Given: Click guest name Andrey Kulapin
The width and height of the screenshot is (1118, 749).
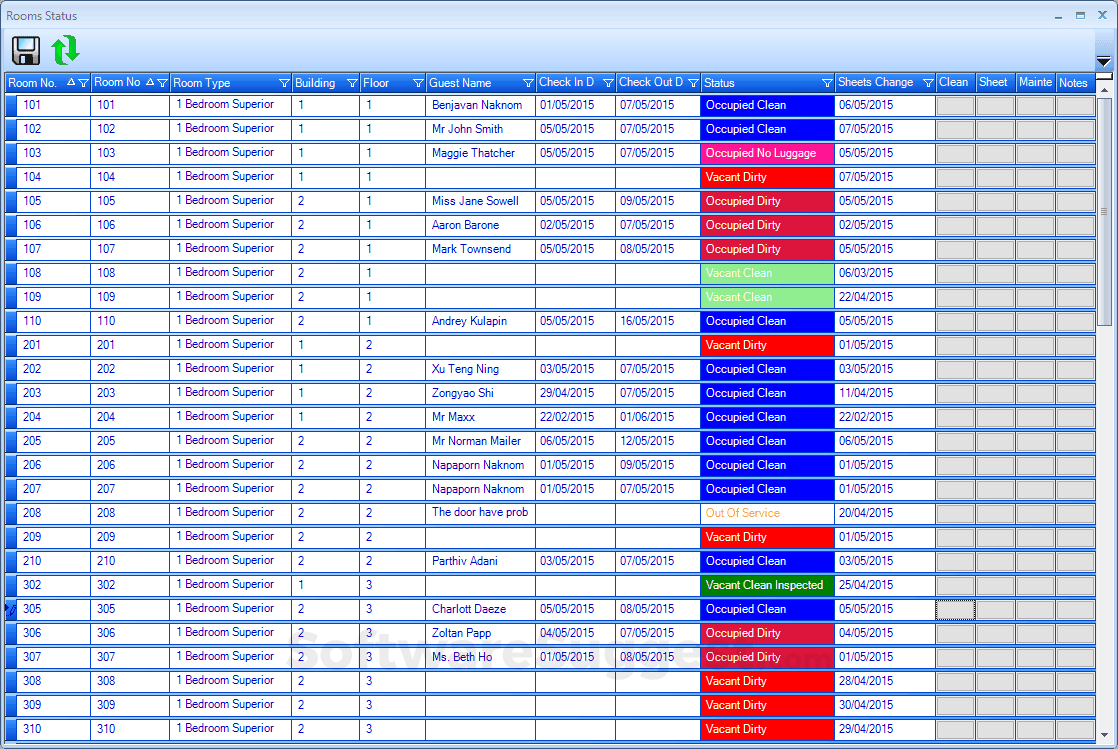Looking at the screenshot, I should pyautogui.click(x=469, y=322).
